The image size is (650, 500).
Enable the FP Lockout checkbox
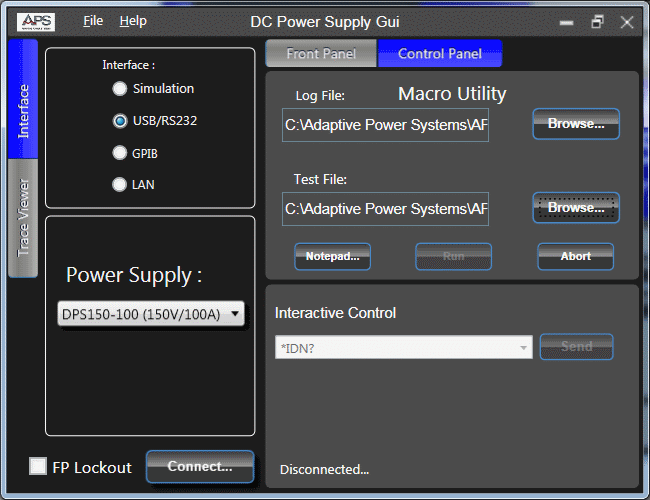[38, 466]
